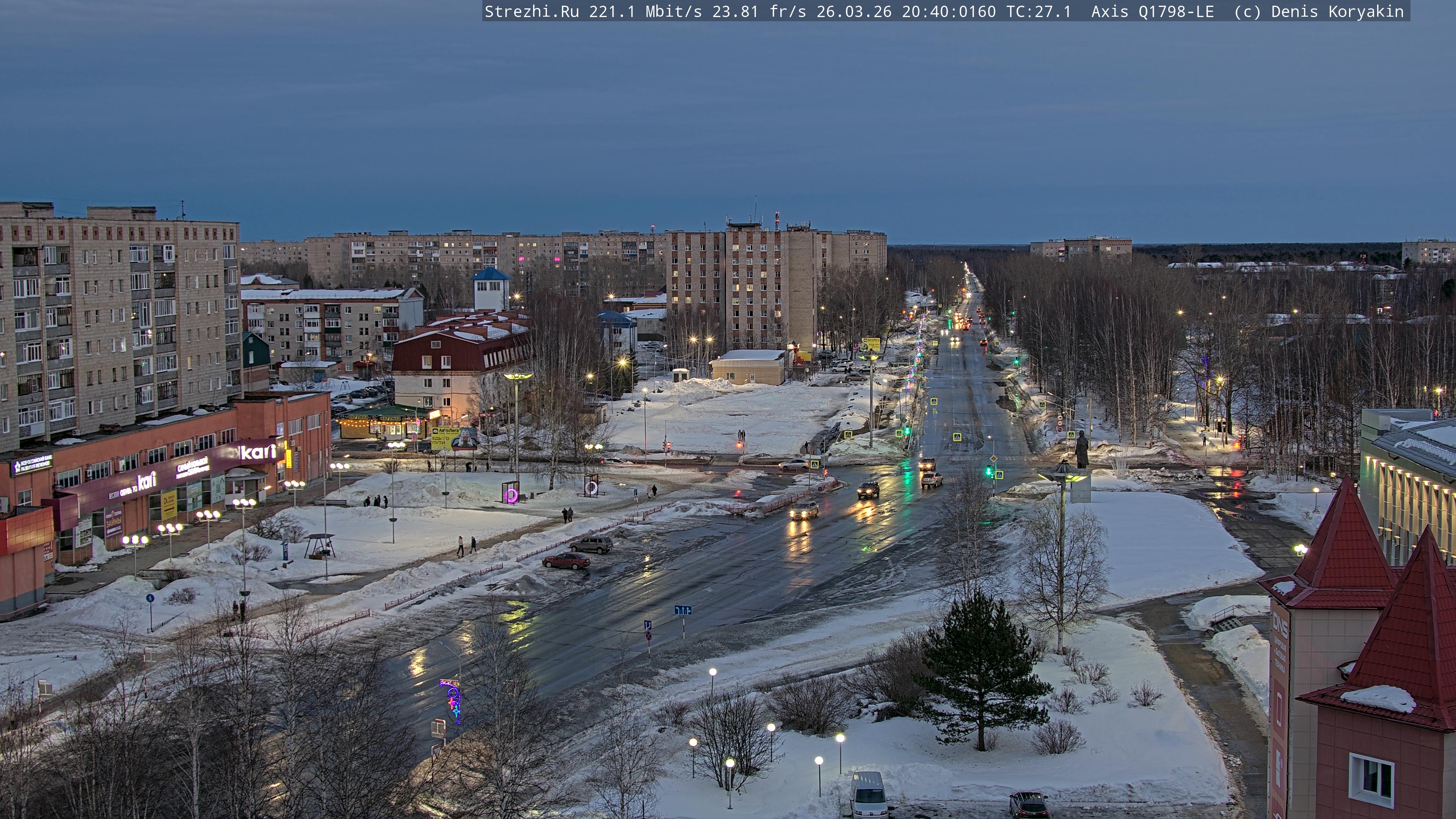Click the Strezhi.Ru text in overlay

pyautogui.click(x=531, y=11)
